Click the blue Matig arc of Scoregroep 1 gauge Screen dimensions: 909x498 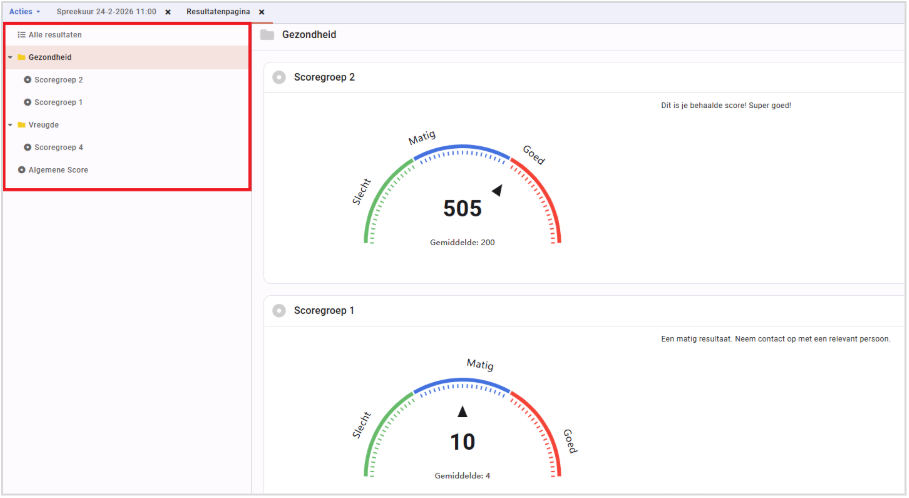(x=462, y=381)
